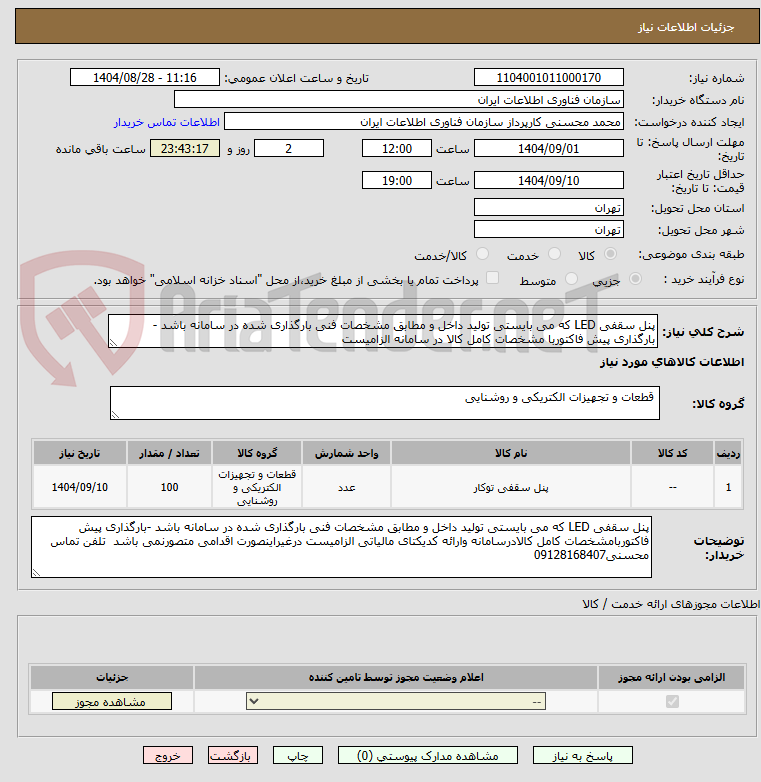This screenshot has width=761, height=782.
Task: Click the 'نام کالا' column header
Action: 511,453
